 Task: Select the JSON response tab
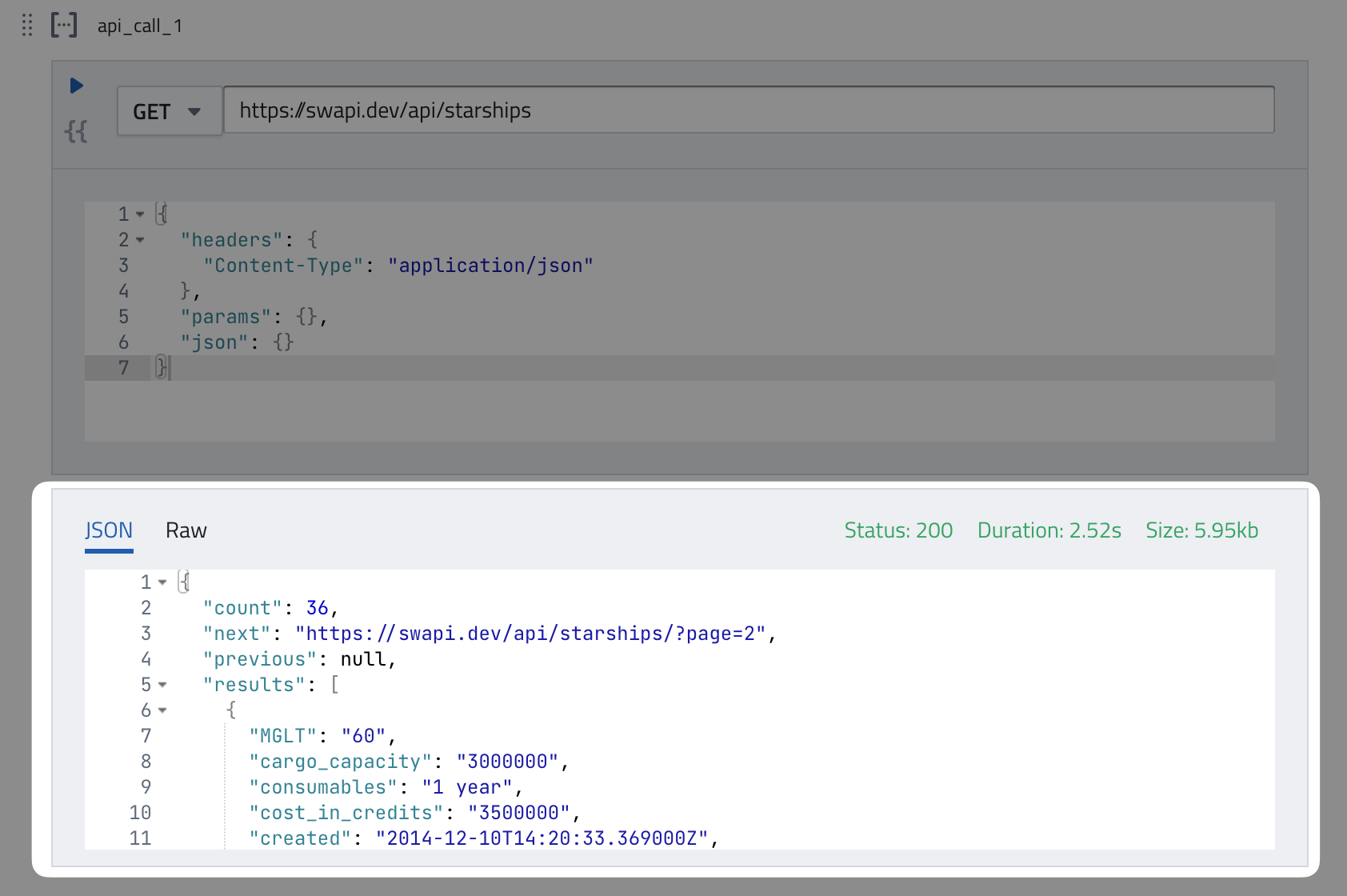pyautogui.click(x=109, y=530)
